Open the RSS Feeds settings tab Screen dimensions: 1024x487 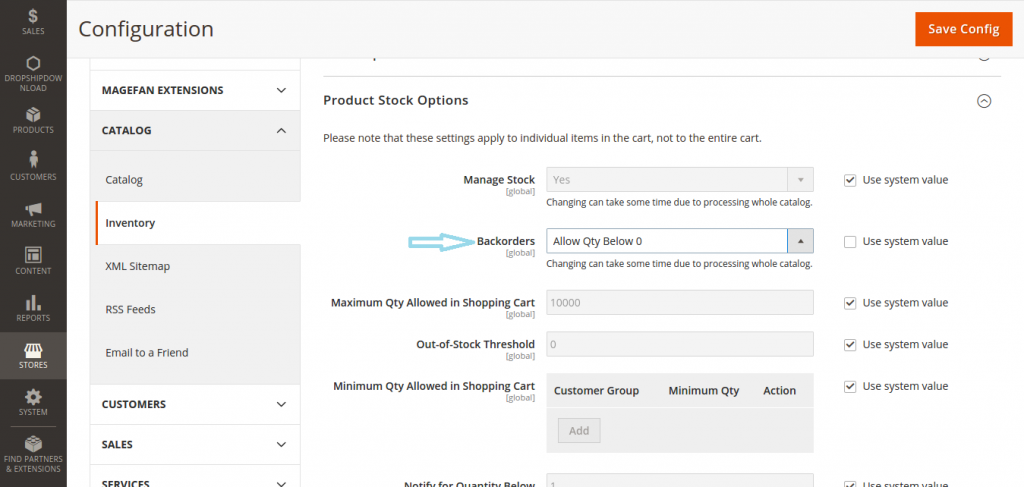195,309
